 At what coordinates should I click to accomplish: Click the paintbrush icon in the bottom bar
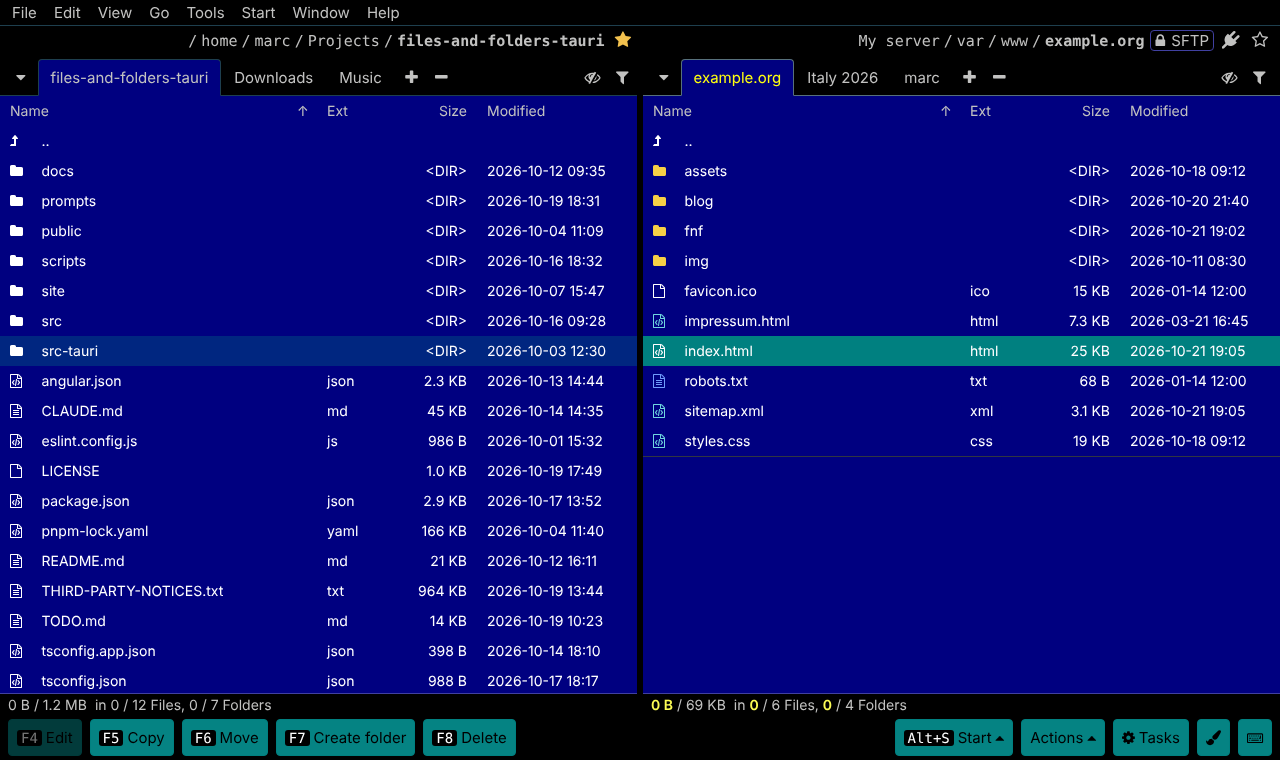[1213, 738]
